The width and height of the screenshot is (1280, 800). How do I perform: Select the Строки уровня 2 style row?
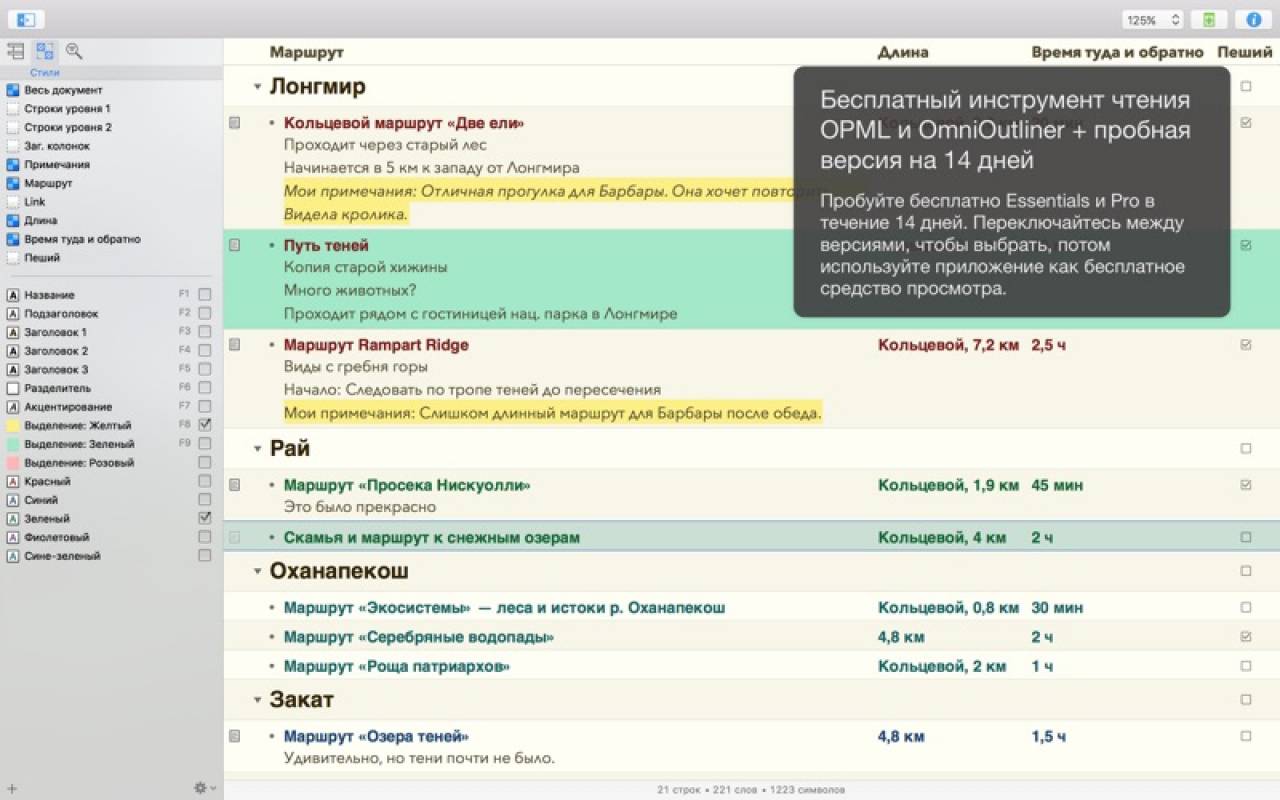[111, 127]
